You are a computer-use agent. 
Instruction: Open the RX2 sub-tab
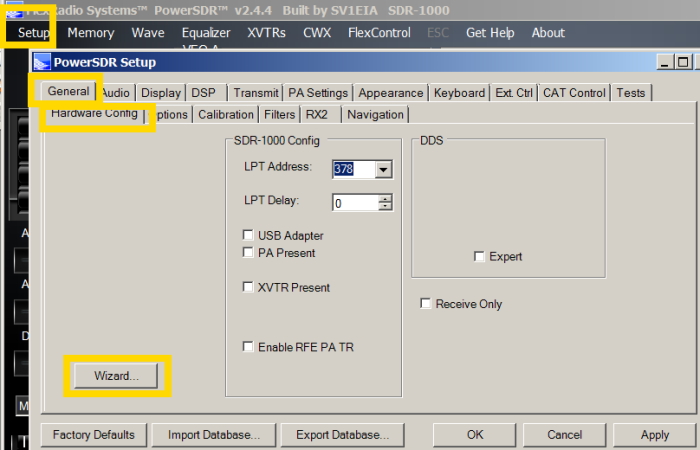pyautogui.click(x=321, y=115)
